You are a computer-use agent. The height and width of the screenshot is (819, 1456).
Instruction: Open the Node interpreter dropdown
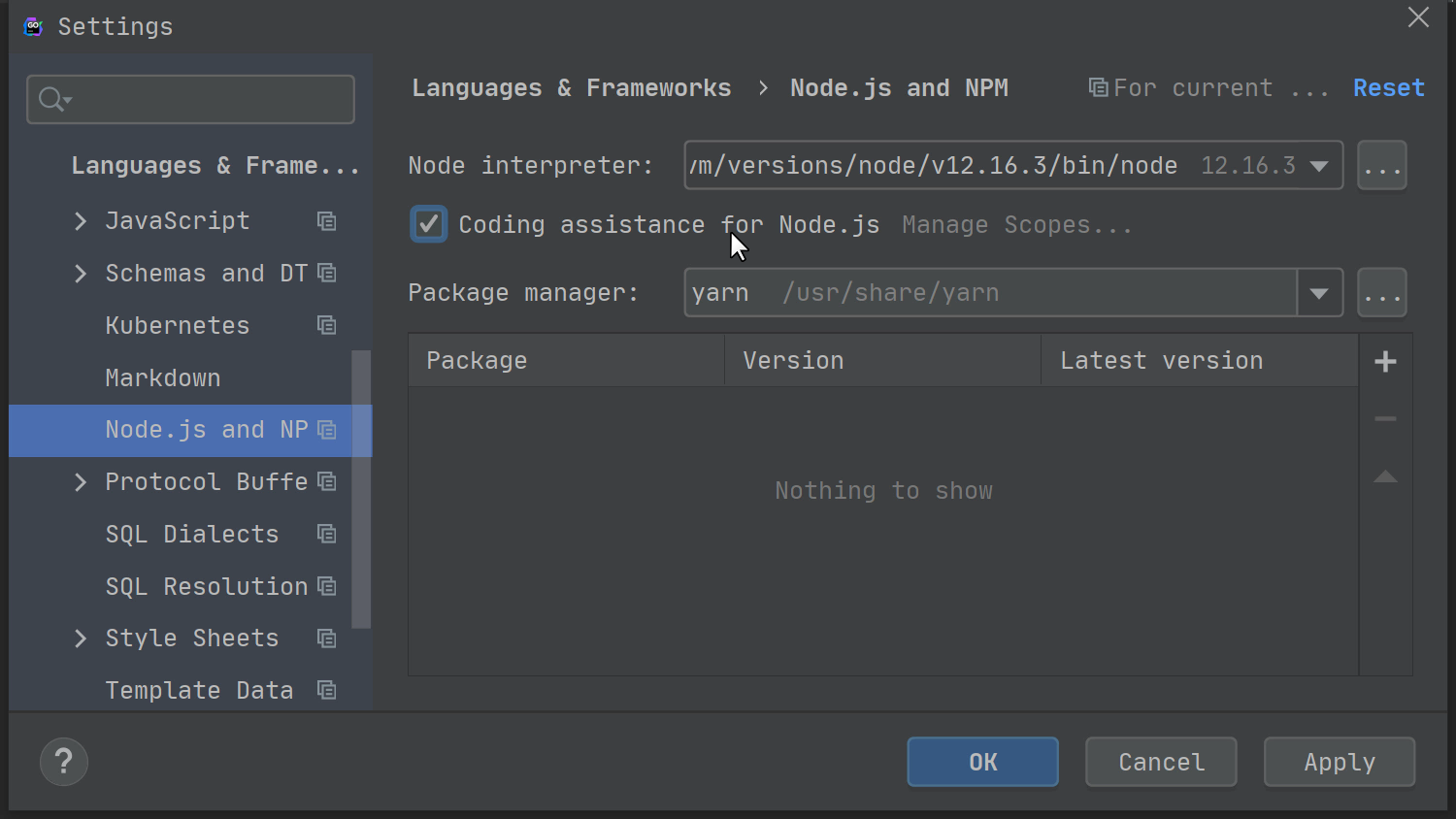click(x=1319, y=165)
